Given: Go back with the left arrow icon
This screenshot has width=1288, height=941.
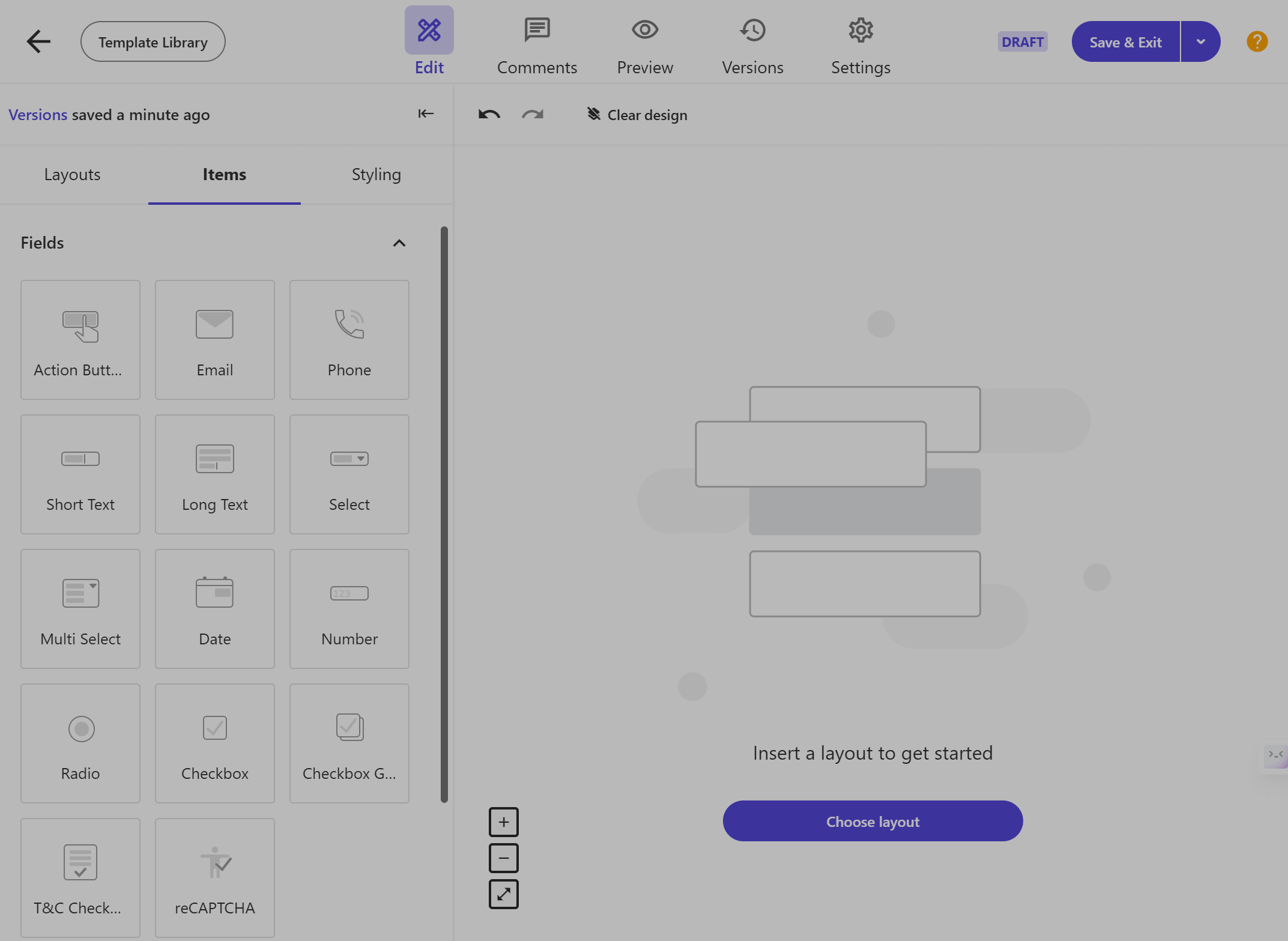Looking at the screenshot, I should click(x=38, y=41).
